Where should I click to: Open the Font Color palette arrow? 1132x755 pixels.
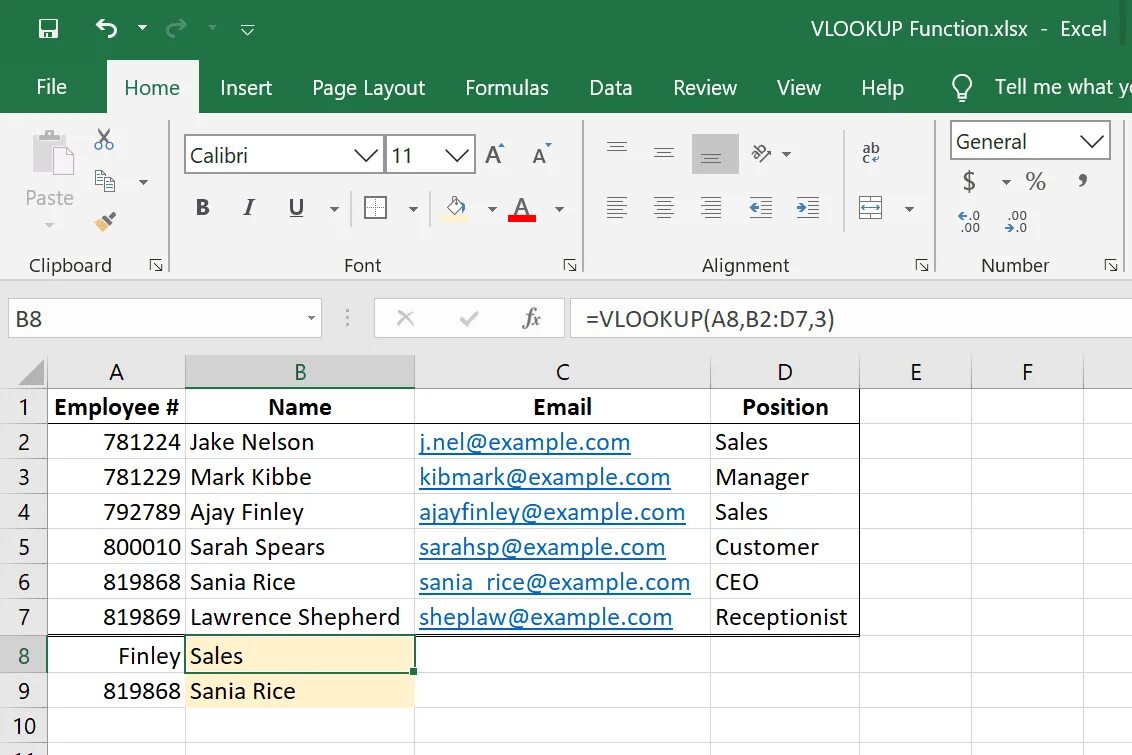pyautogui.click(x=560, y=209)
